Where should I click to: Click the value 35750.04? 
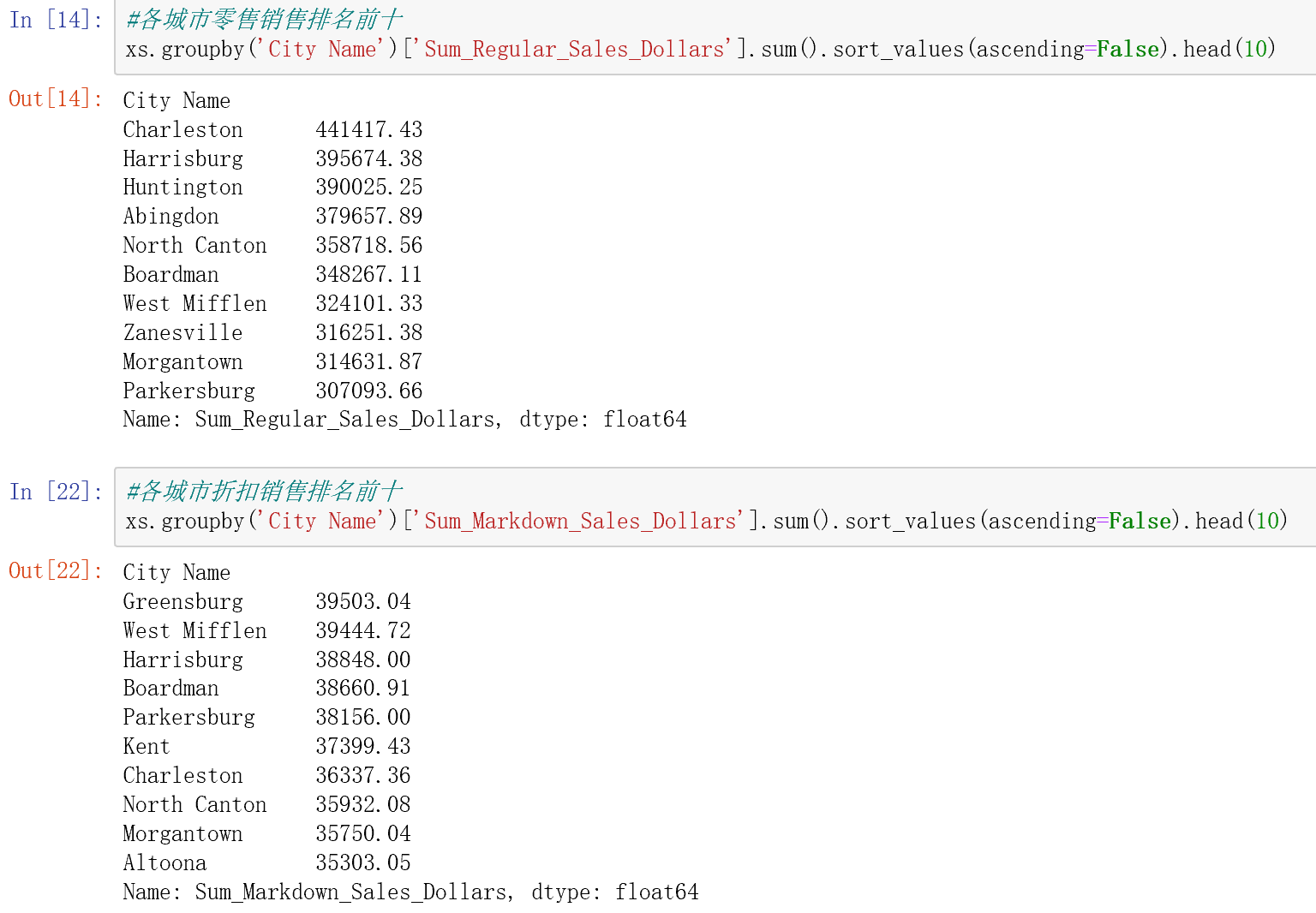[363, 834]
